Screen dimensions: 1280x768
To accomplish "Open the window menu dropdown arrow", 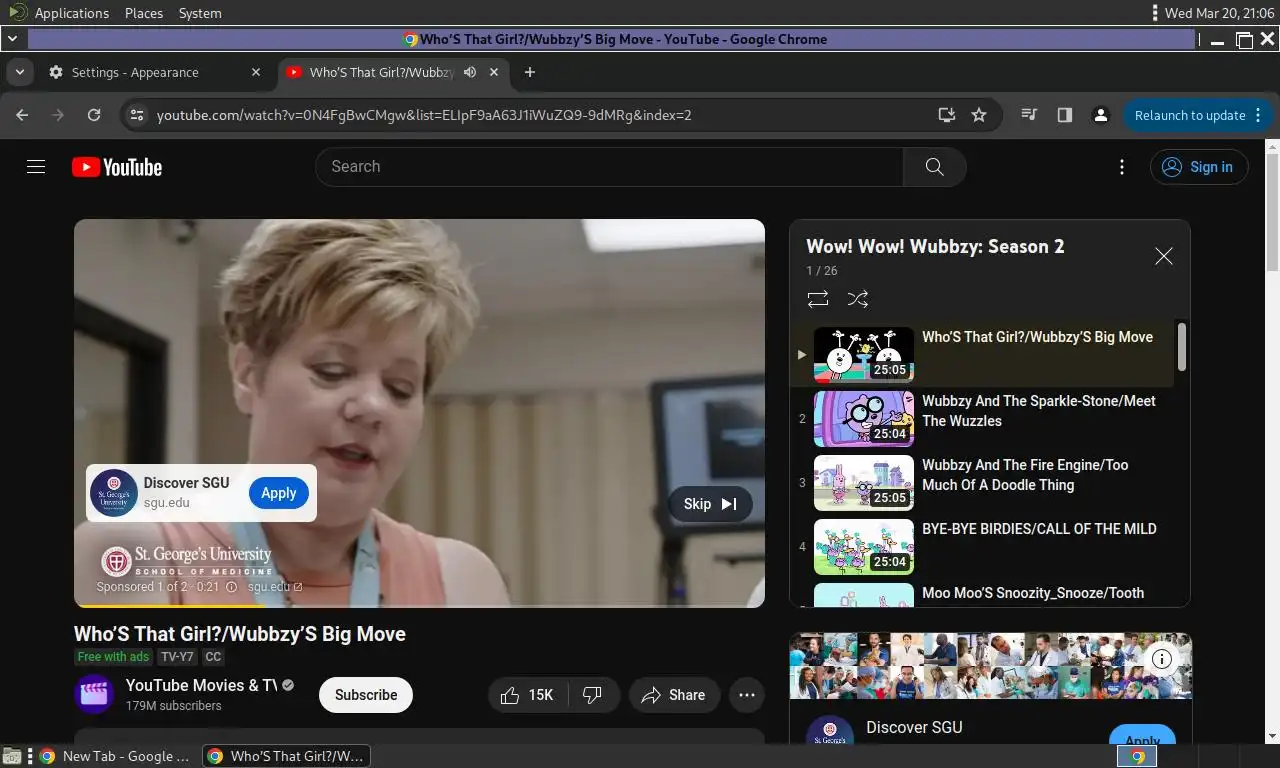I will tap(12, 40).
